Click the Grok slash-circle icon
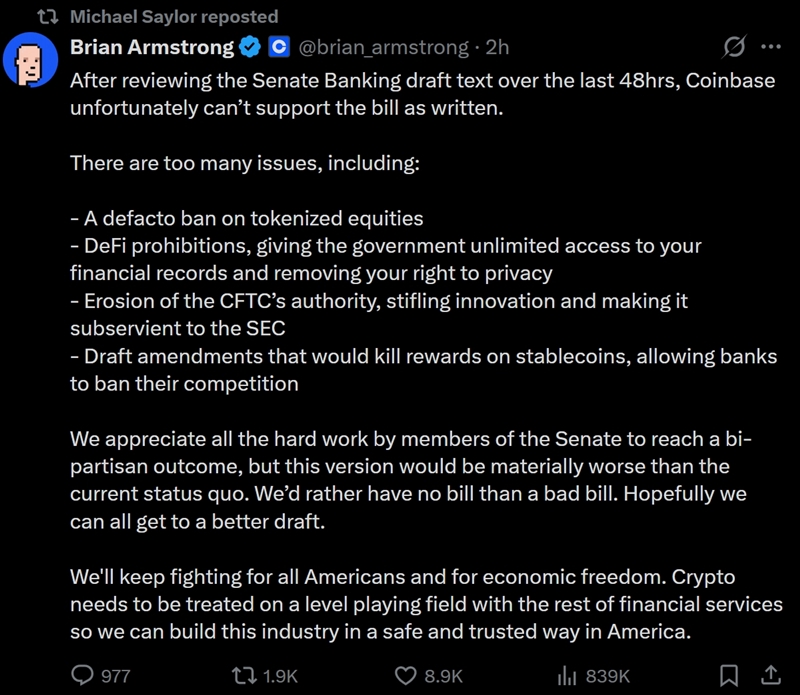 tap(733, 47)
